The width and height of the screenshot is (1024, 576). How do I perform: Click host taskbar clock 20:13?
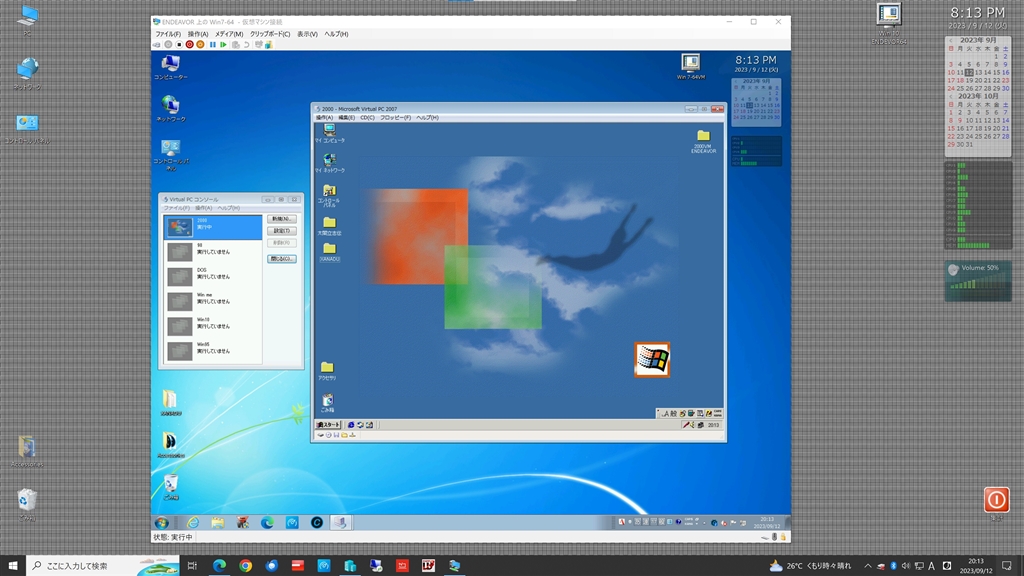click(x=976, y=566)
